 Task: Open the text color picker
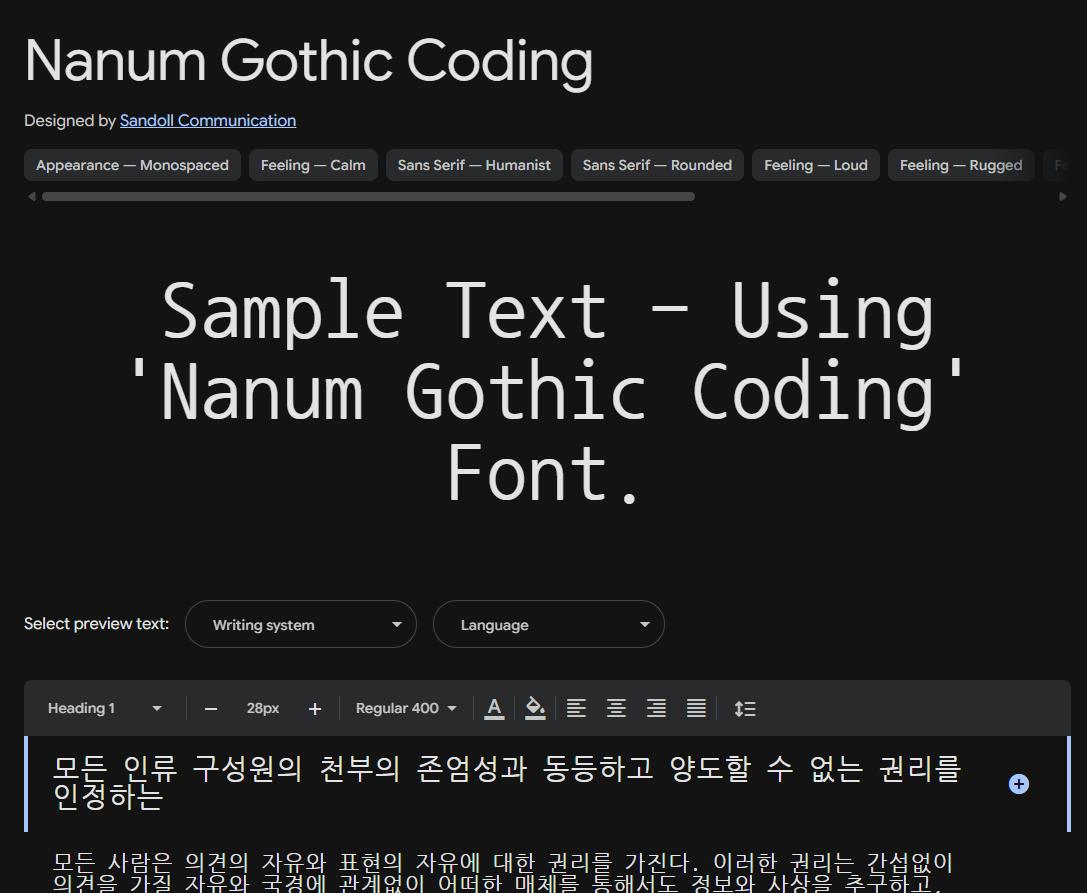point(494,709)
